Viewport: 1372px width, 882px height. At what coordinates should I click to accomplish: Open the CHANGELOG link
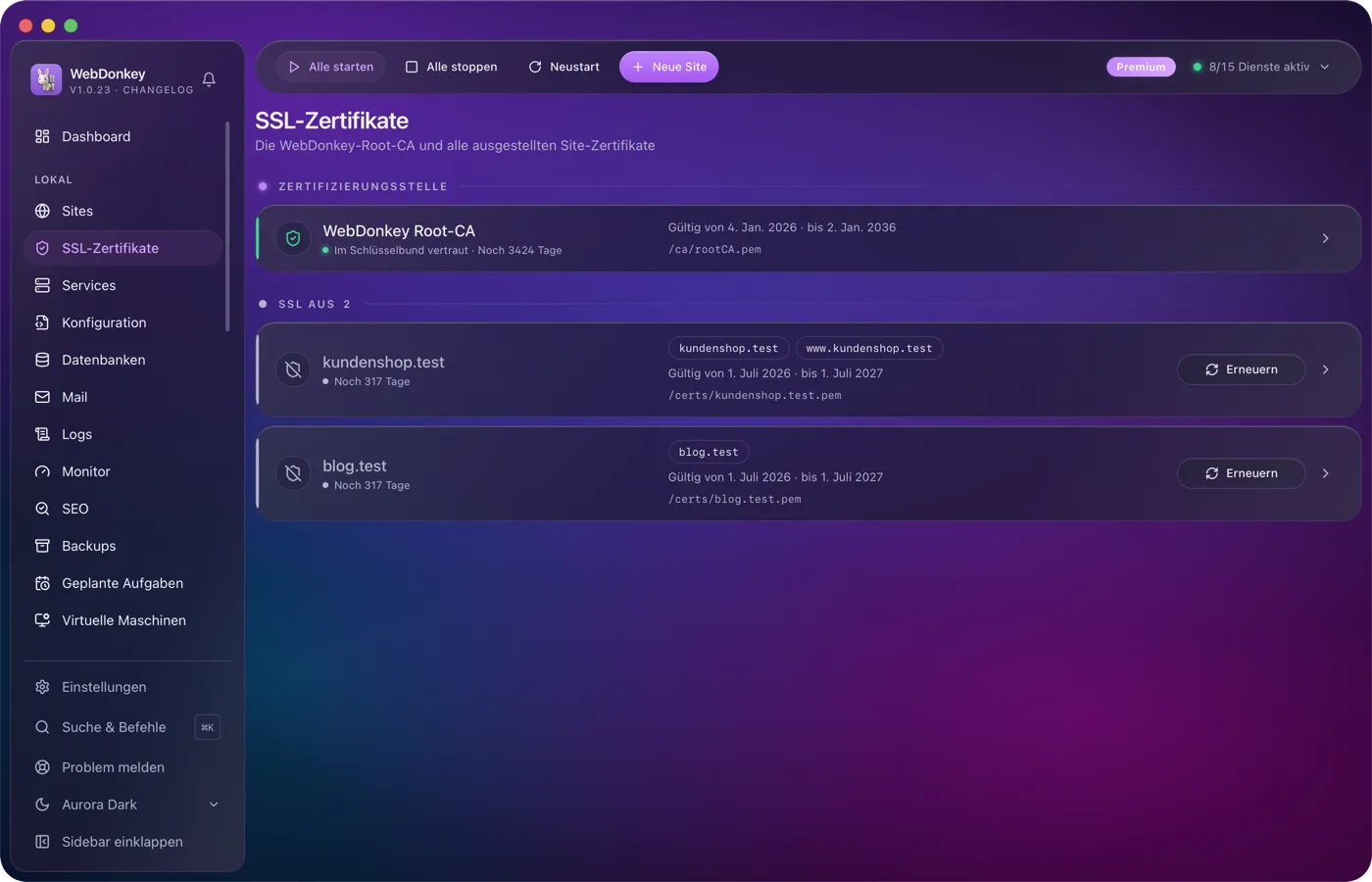[158, 90]
